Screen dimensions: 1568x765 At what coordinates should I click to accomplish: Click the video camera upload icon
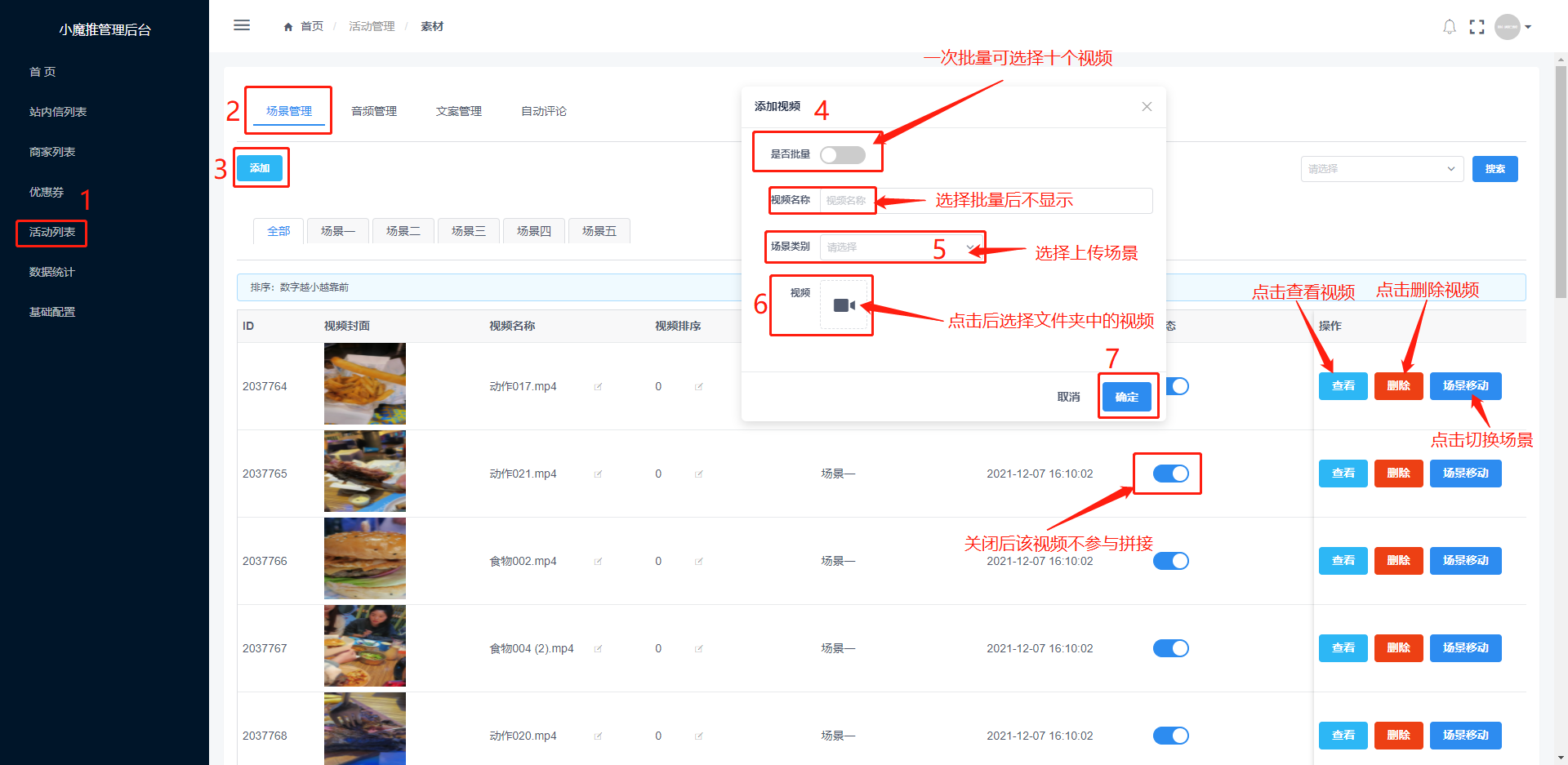point(844,305)
